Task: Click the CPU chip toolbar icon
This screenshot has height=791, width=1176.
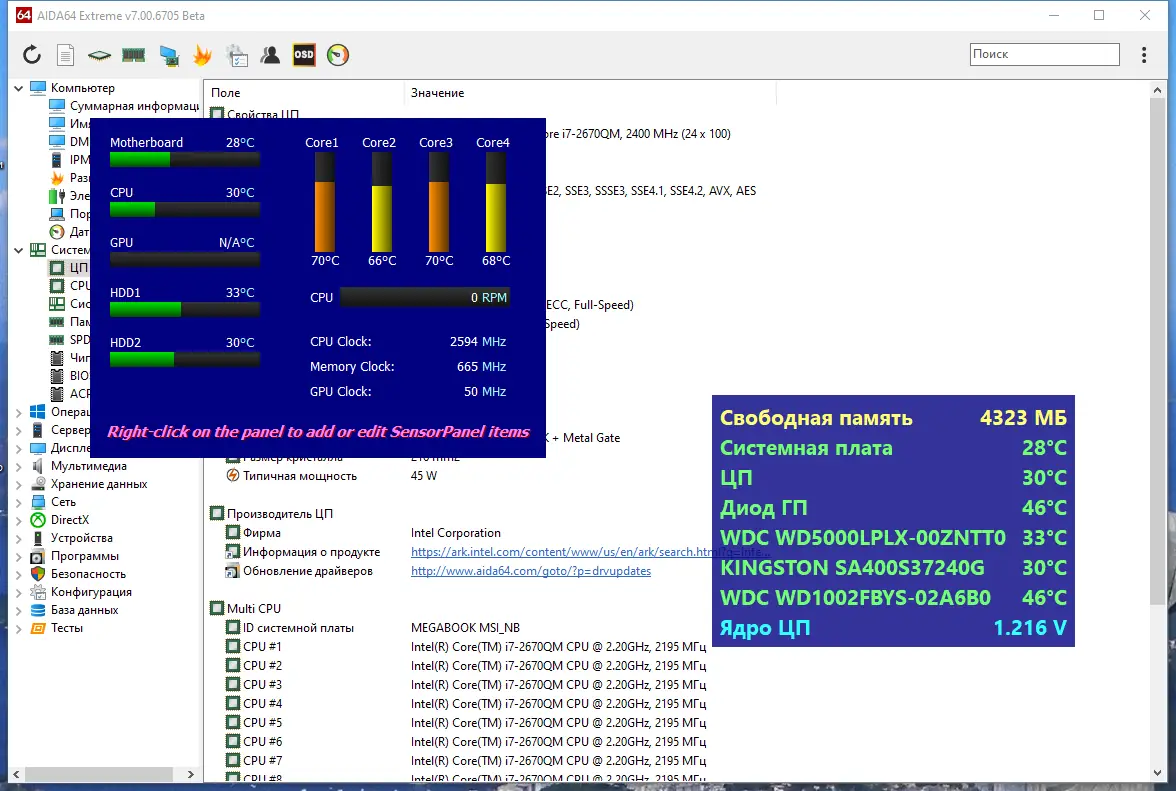Action: (x=99, y=55)
